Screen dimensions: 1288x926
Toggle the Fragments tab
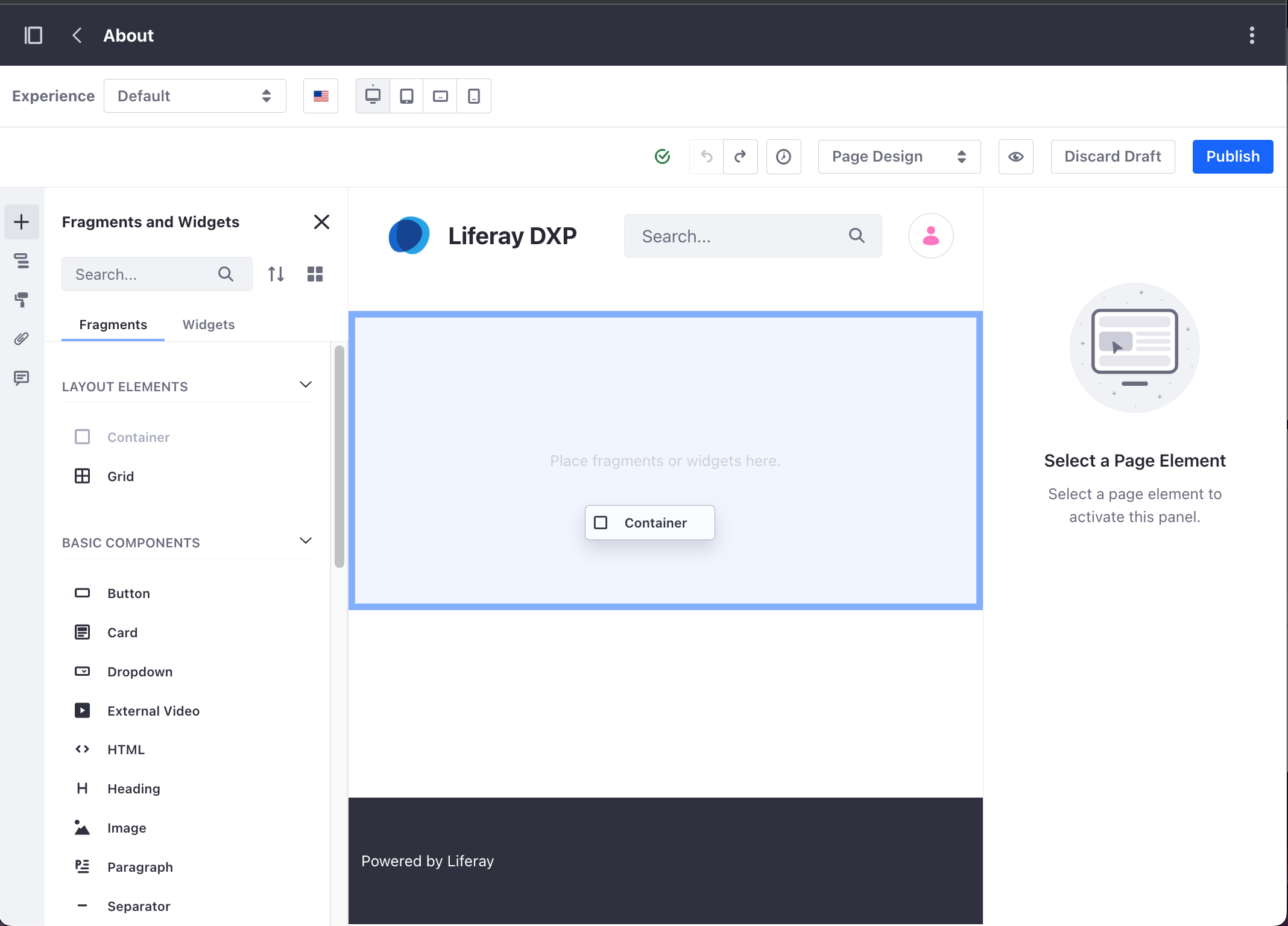pyautogui.click(x=113, y=324)
